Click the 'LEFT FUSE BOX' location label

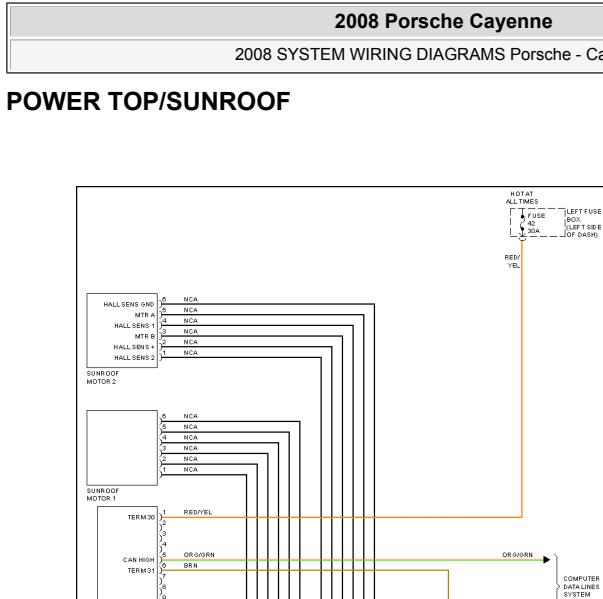tap(583, 223)
